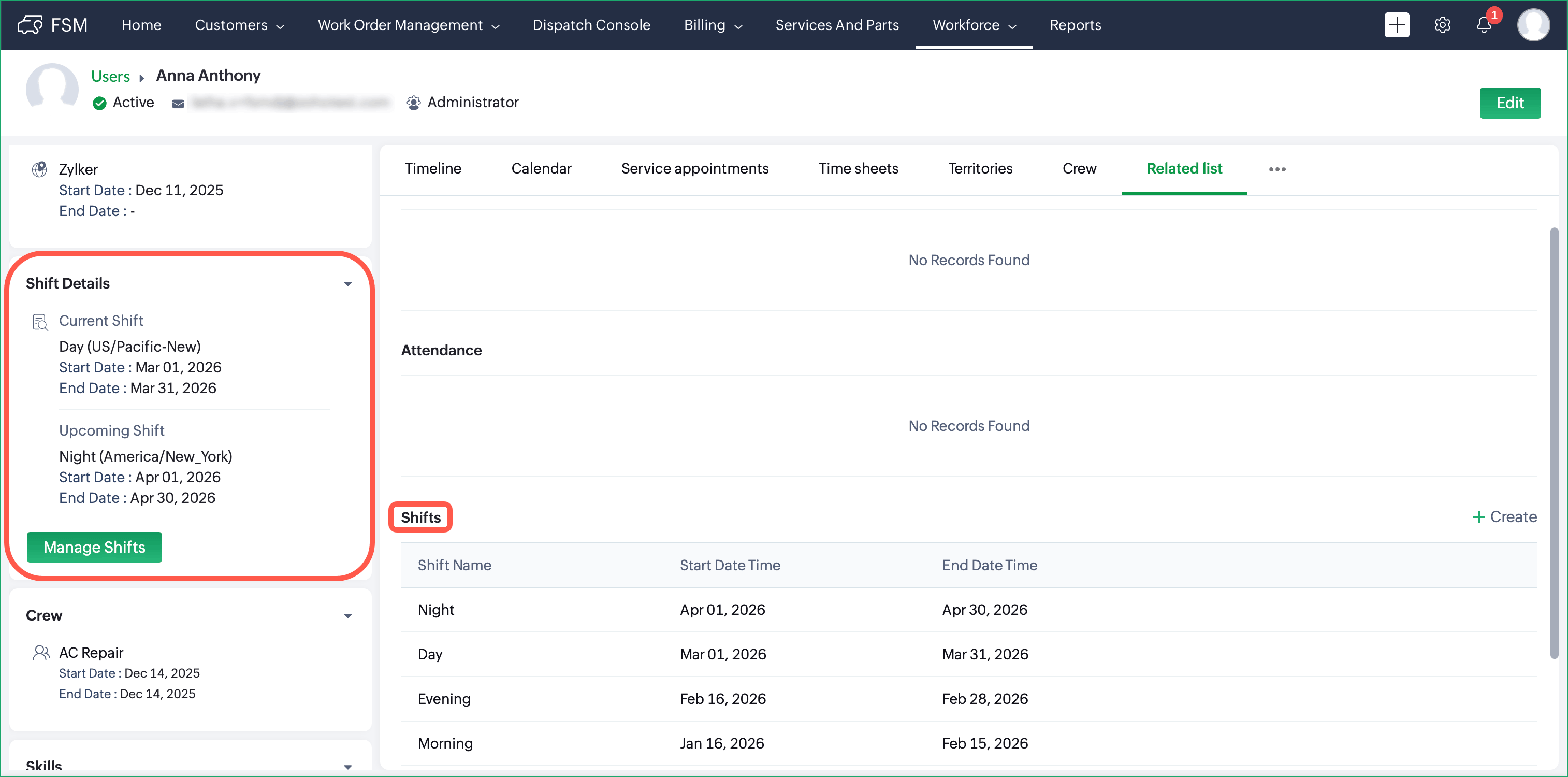Collapse the Shift Details section

coord(347,284)
